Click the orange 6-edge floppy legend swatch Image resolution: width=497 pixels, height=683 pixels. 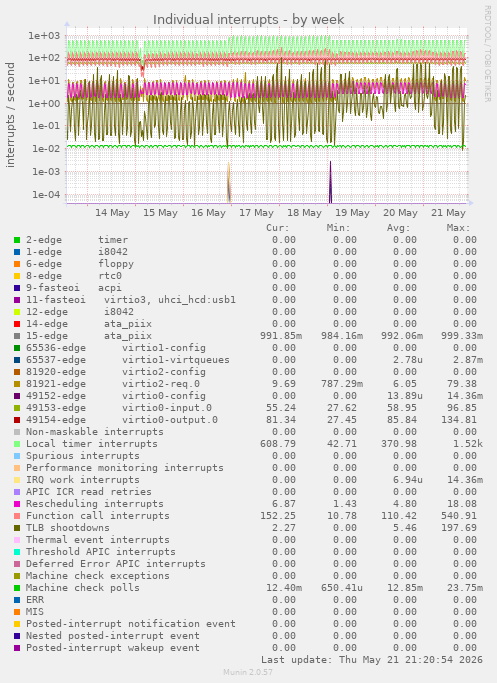pos(17,264)
